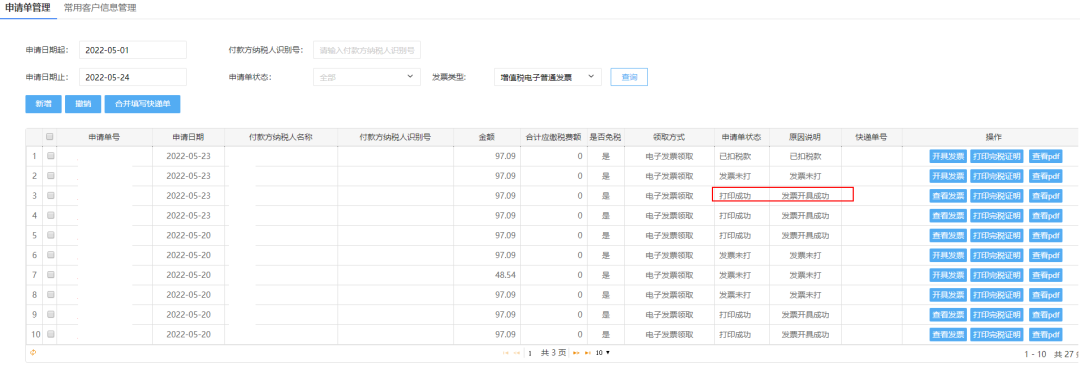Switch to the 申请单管理 tab
This screenshot has height=390, width=1080.
point(28,8)
